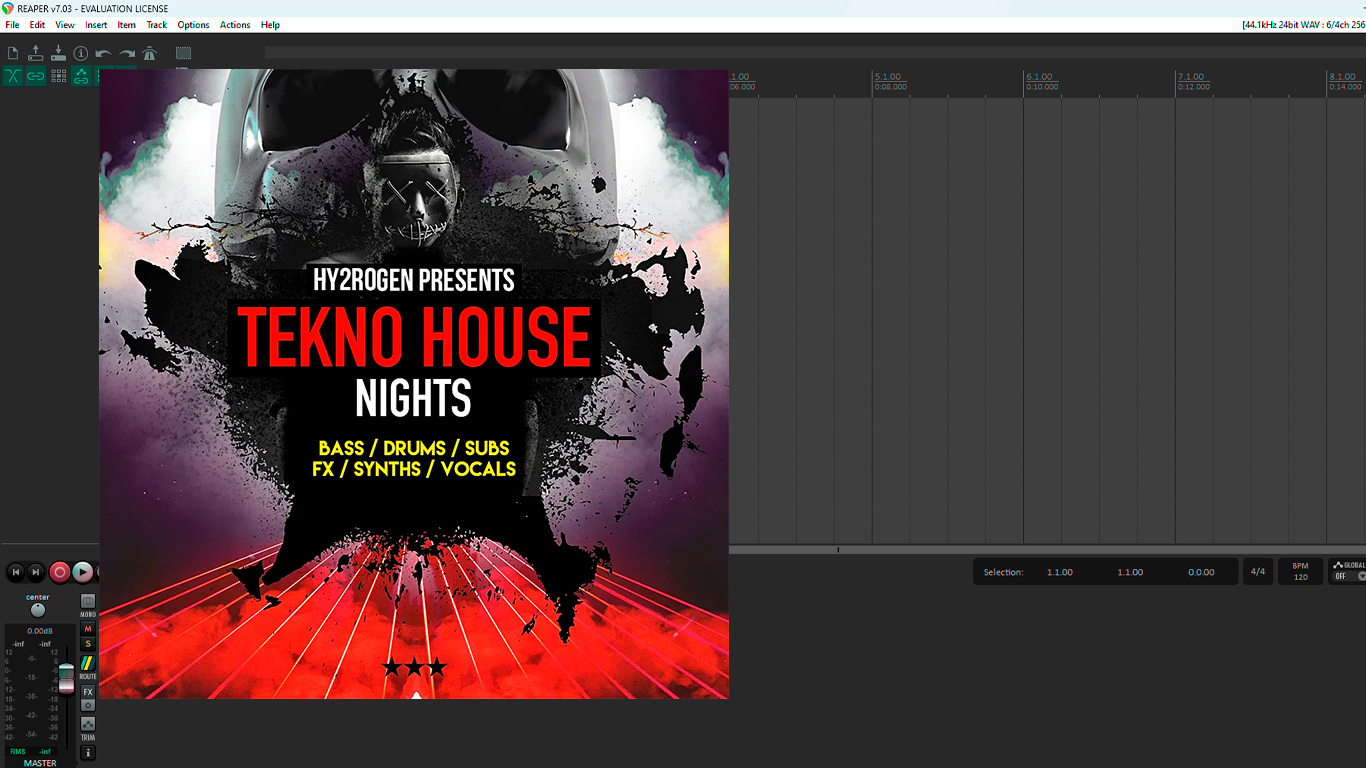This screenshot has width=1366, height=768.
Task: Click the 4/4 time signature box
Action: 1258,572
